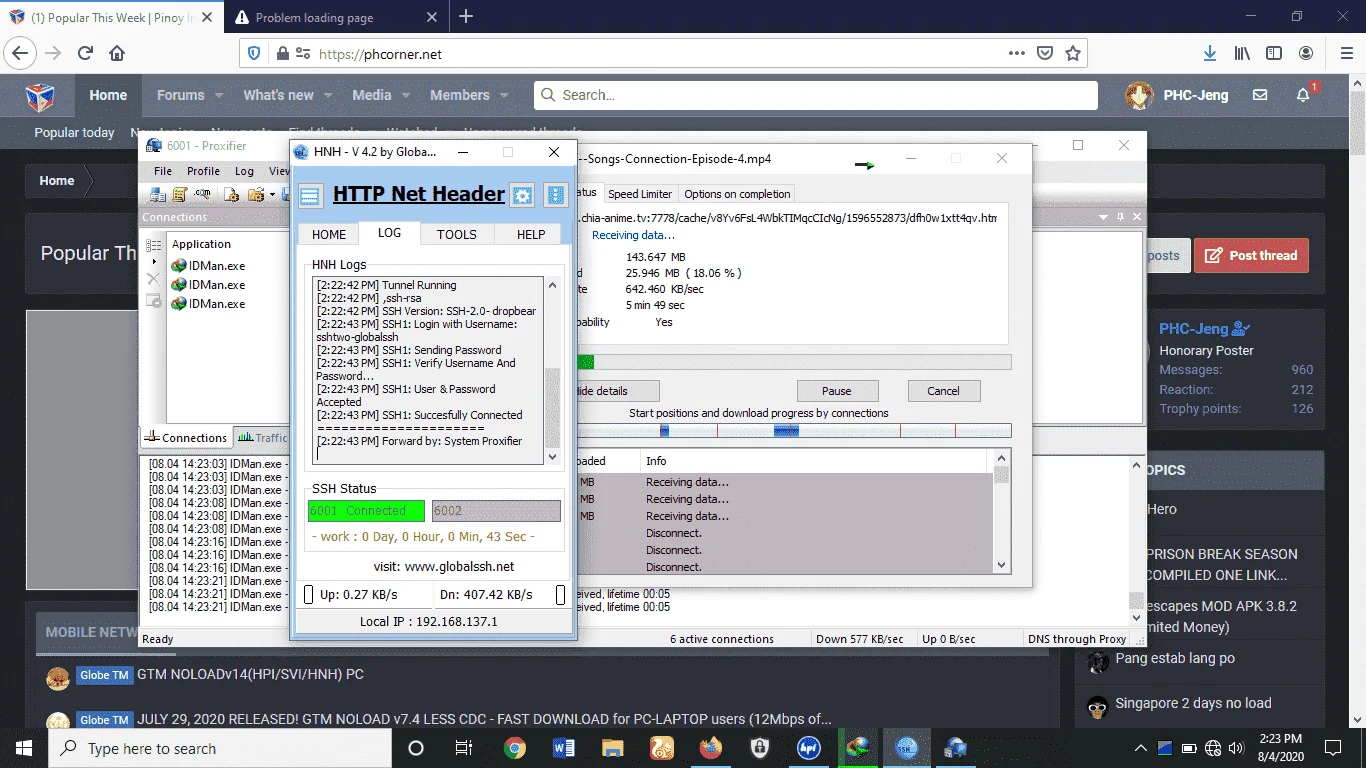Click the Proxifier new profile document icon
Viewport: 1366px width, 768px height.
tap(231, 194)
